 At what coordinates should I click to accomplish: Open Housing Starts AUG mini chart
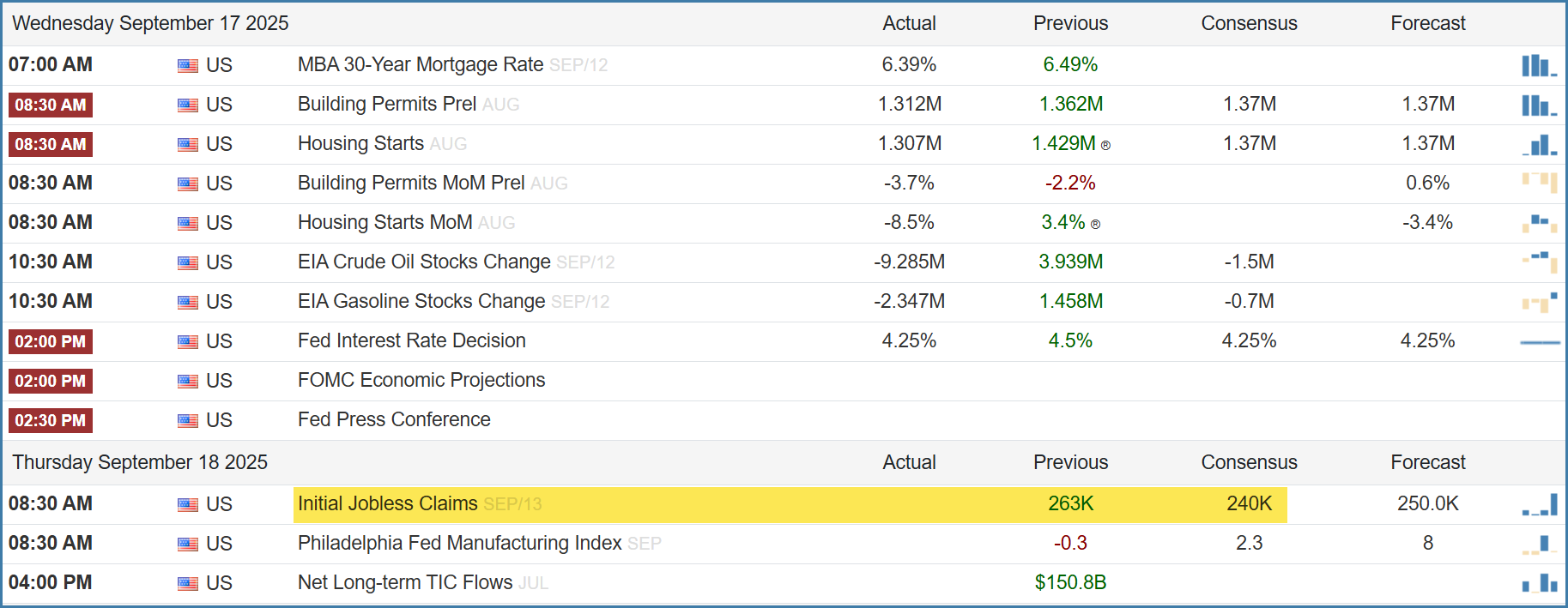[x=1539, y=144]
